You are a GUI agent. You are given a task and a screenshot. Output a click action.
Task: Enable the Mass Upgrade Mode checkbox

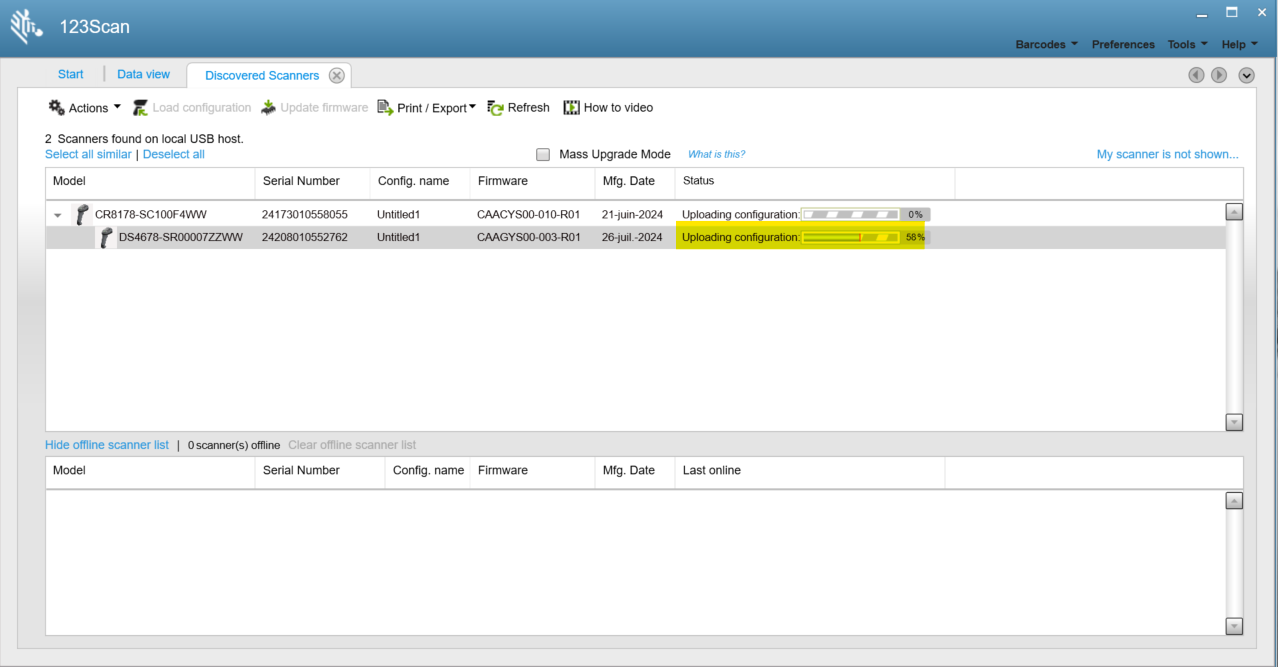point(543,155)
